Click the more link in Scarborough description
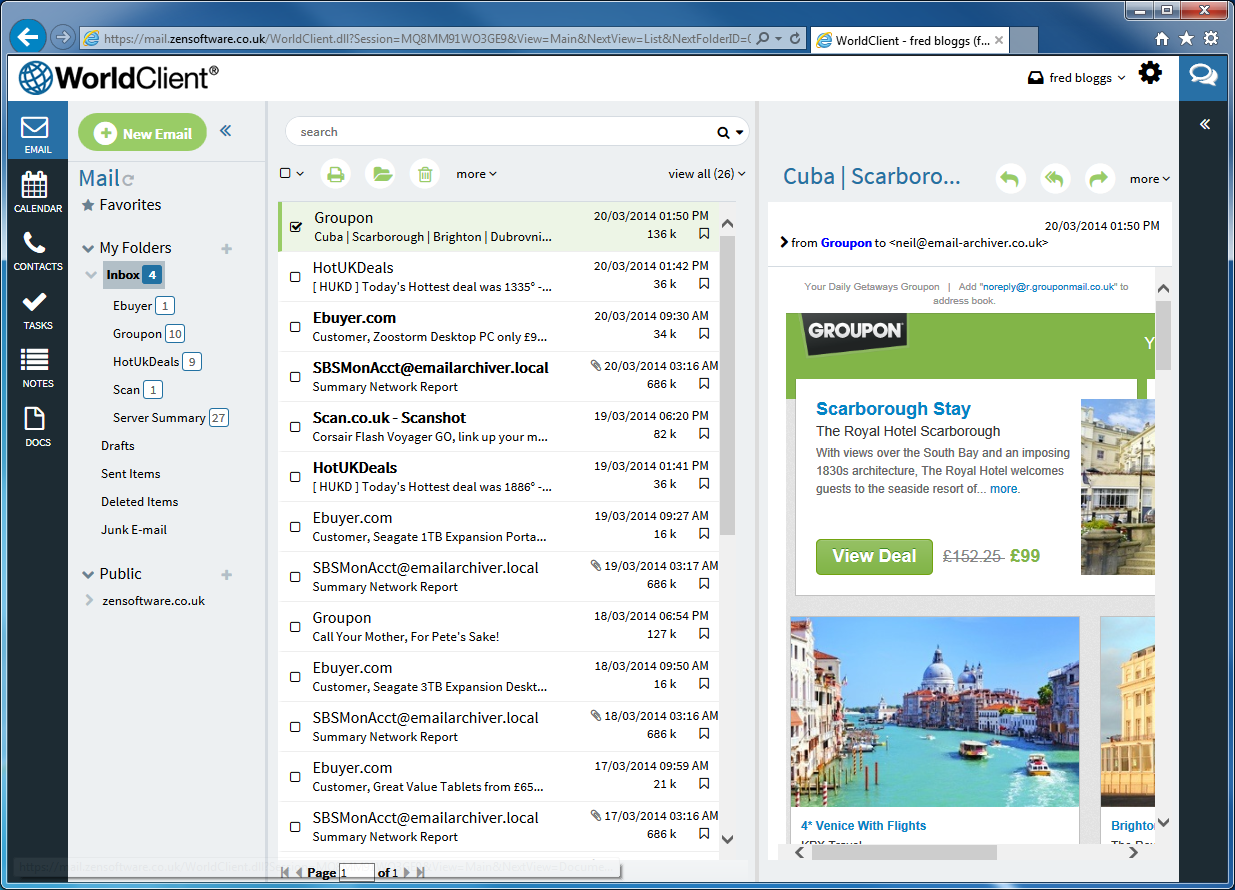 [x=1004, y=489]
